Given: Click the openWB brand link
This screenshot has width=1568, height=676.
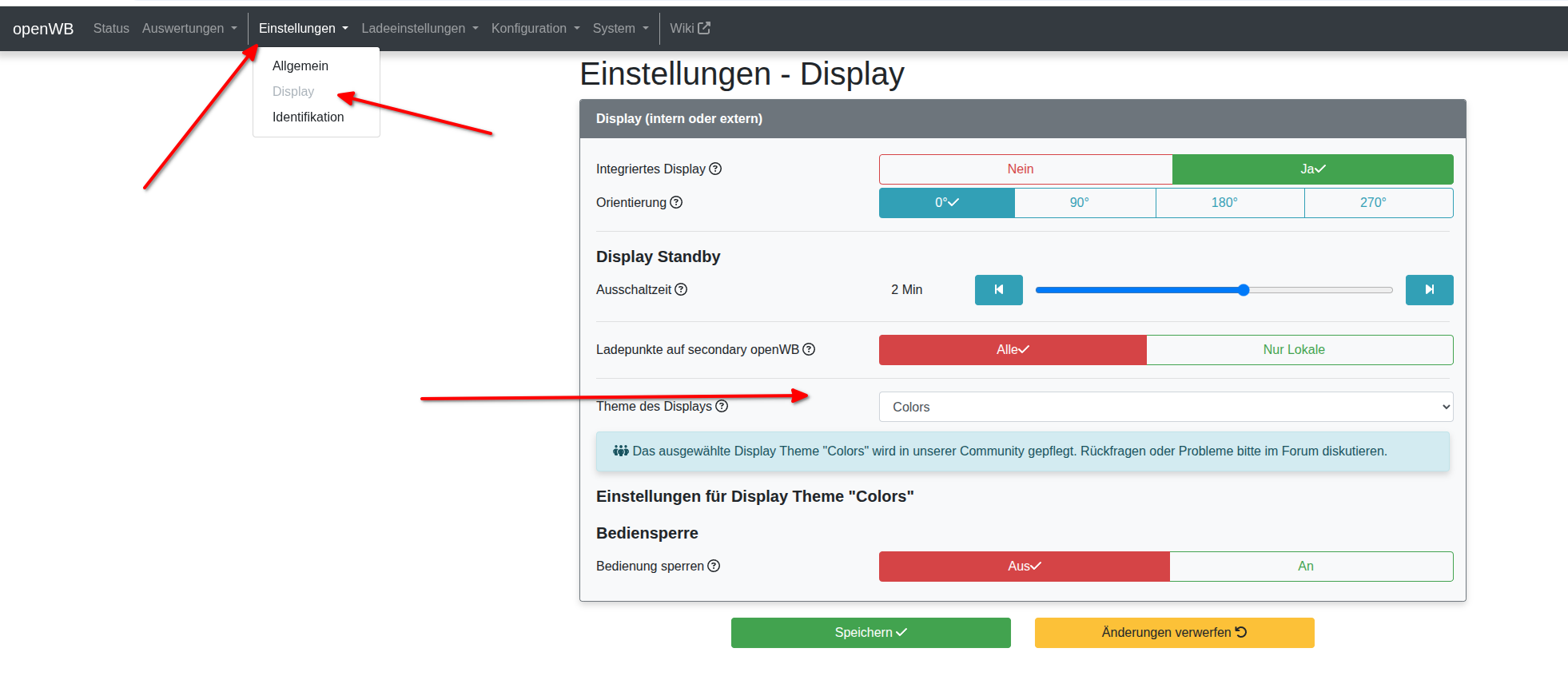Looking at the screenshot, I should coord(43,29).
